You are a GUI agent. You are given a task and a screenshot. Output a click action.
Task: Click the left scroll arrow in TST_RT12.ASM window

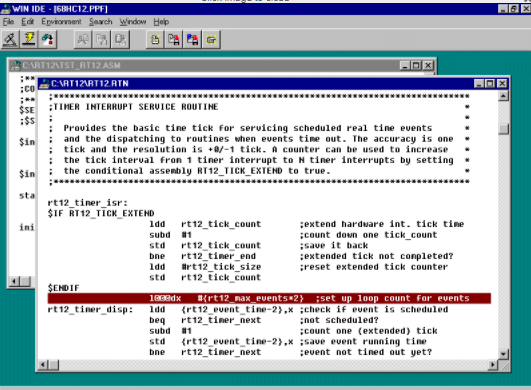14,281
